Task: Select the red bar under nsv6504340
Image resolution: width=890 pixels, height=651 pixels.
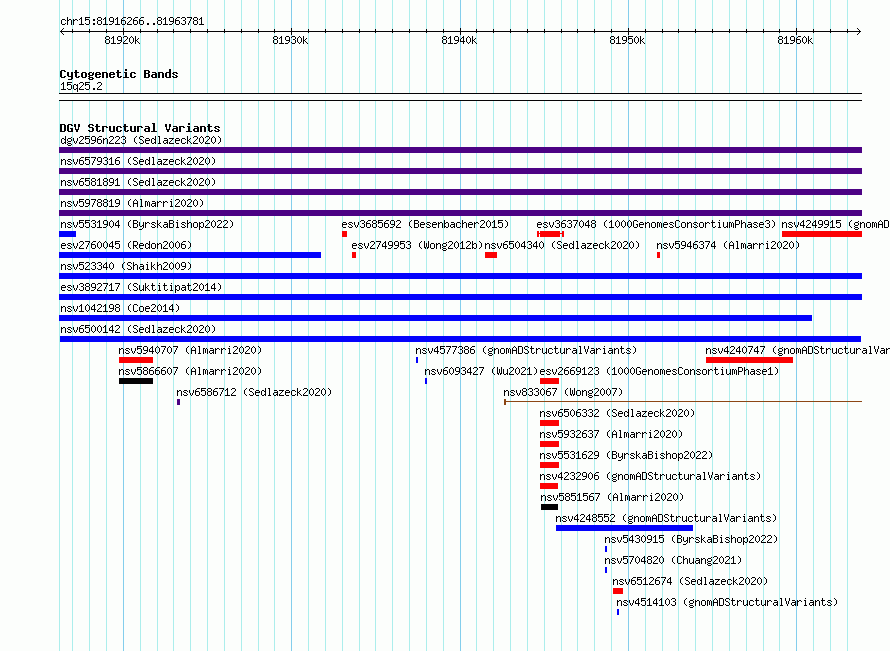Action: tap(491, 255)
